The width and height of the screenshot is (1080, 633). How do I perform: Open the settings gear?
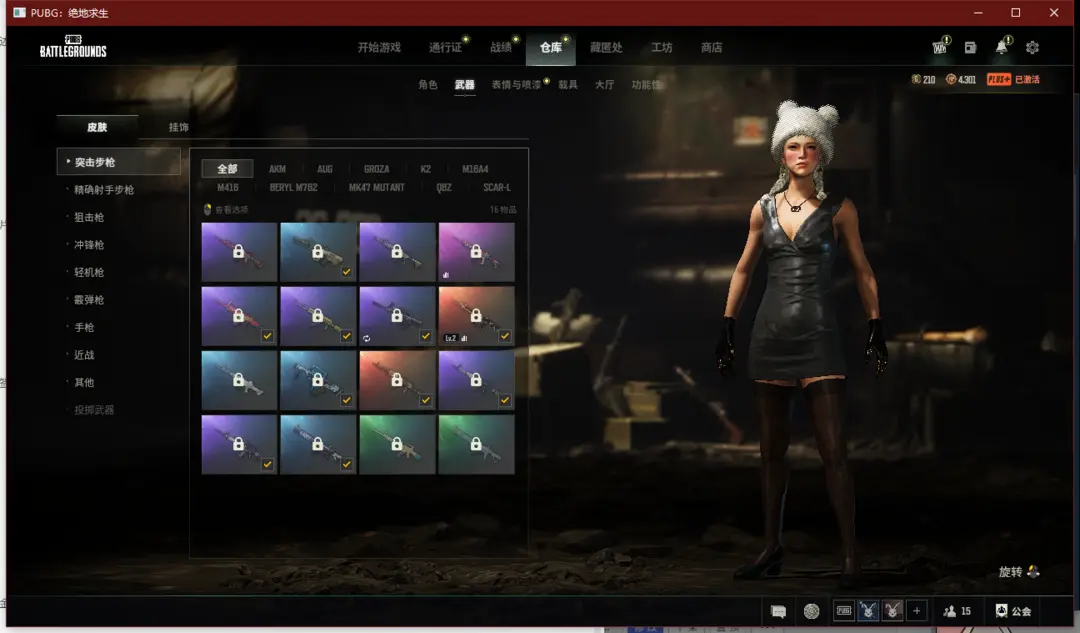click(x=1032, y=48)
